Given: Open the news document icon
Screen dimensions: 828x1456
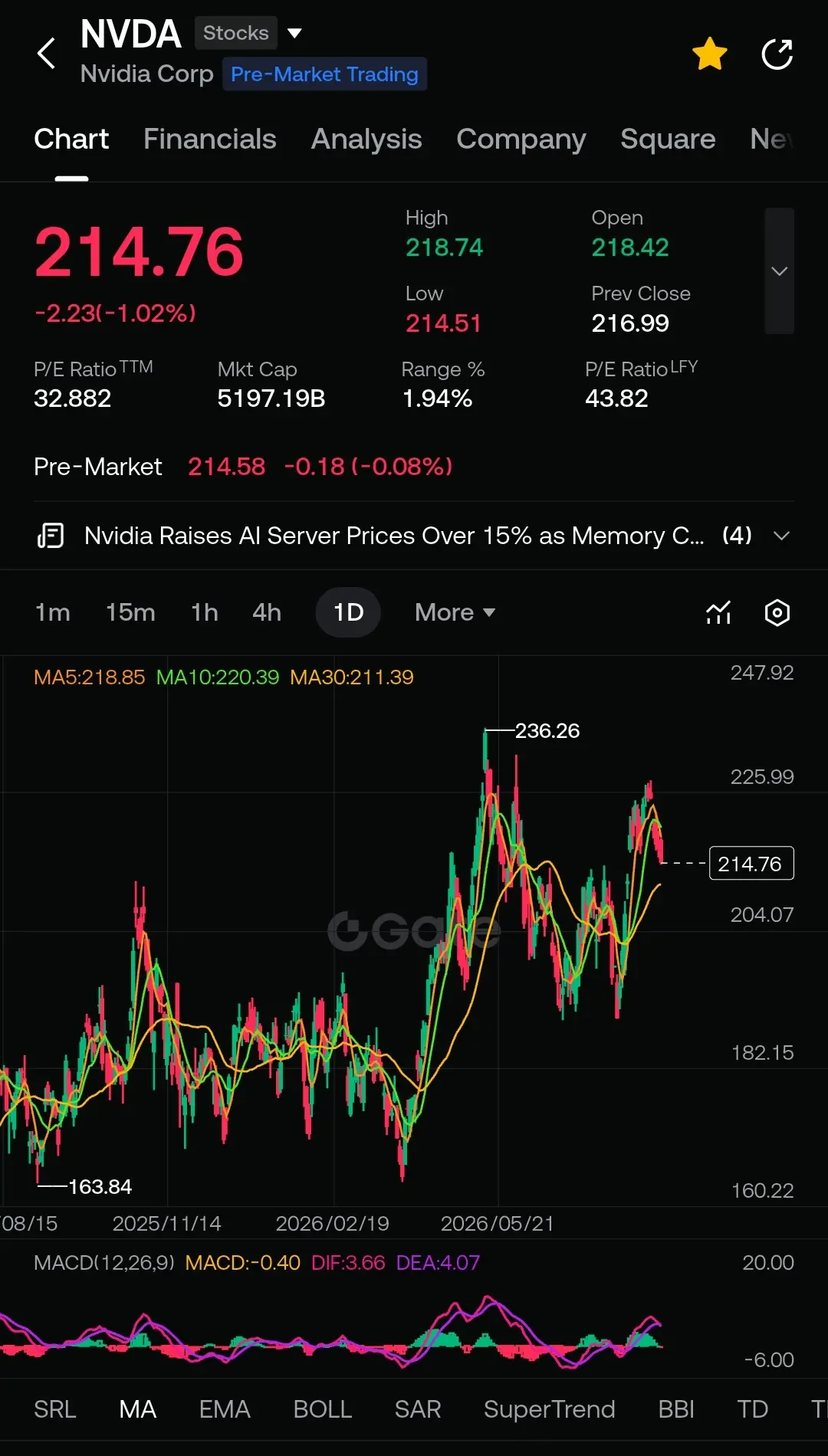Looking at the screenshot, I should [x=51, y=536].
